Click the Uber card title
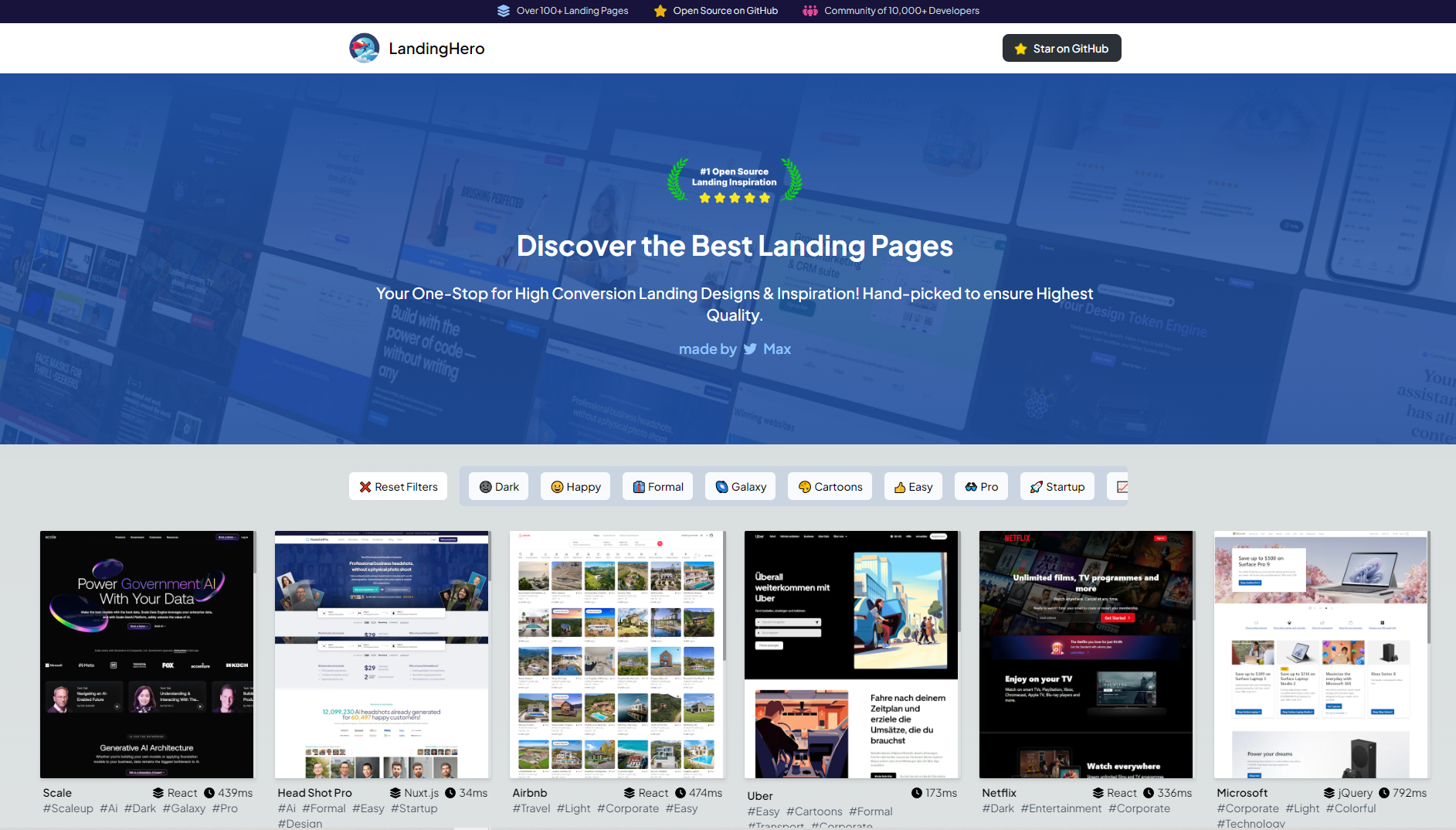Screen dimensions: 1456x830 [760, 796]
